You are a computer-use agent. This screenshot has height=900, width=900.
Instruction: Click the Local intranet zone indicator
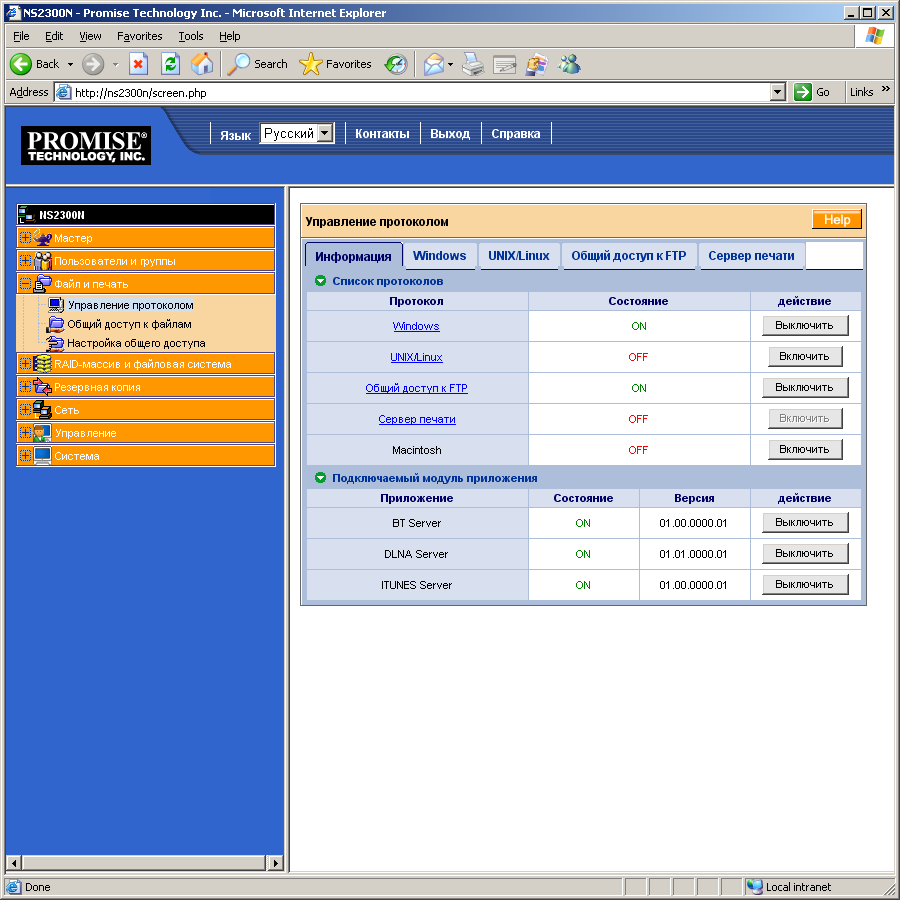coord(790,887)
